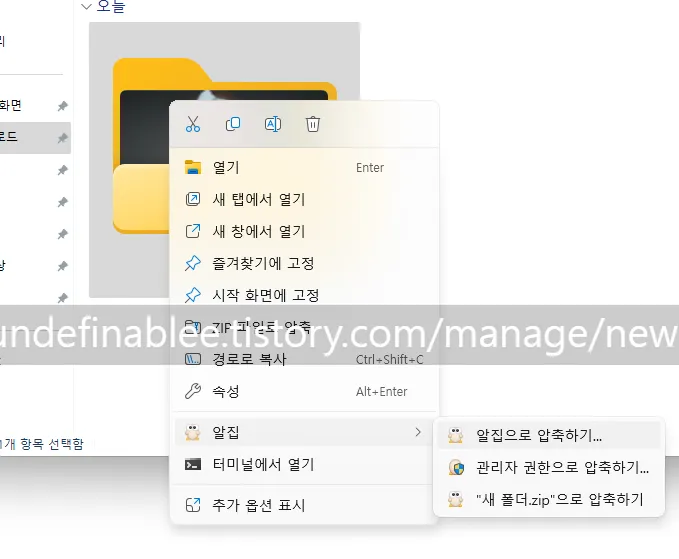Select 터미널에서 열기
This screenshot has height=559, width=679.
click(x=304, y=465)
